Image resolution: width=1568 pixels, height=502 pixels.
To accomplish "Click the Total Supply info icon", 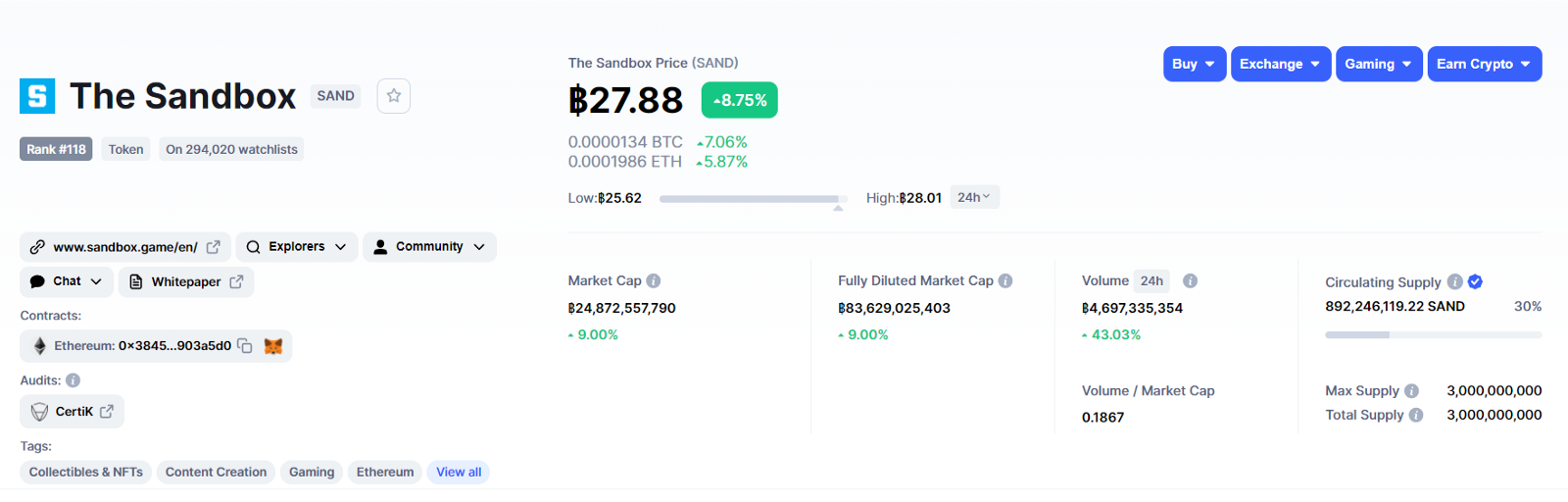I will tap(1416, 415).
